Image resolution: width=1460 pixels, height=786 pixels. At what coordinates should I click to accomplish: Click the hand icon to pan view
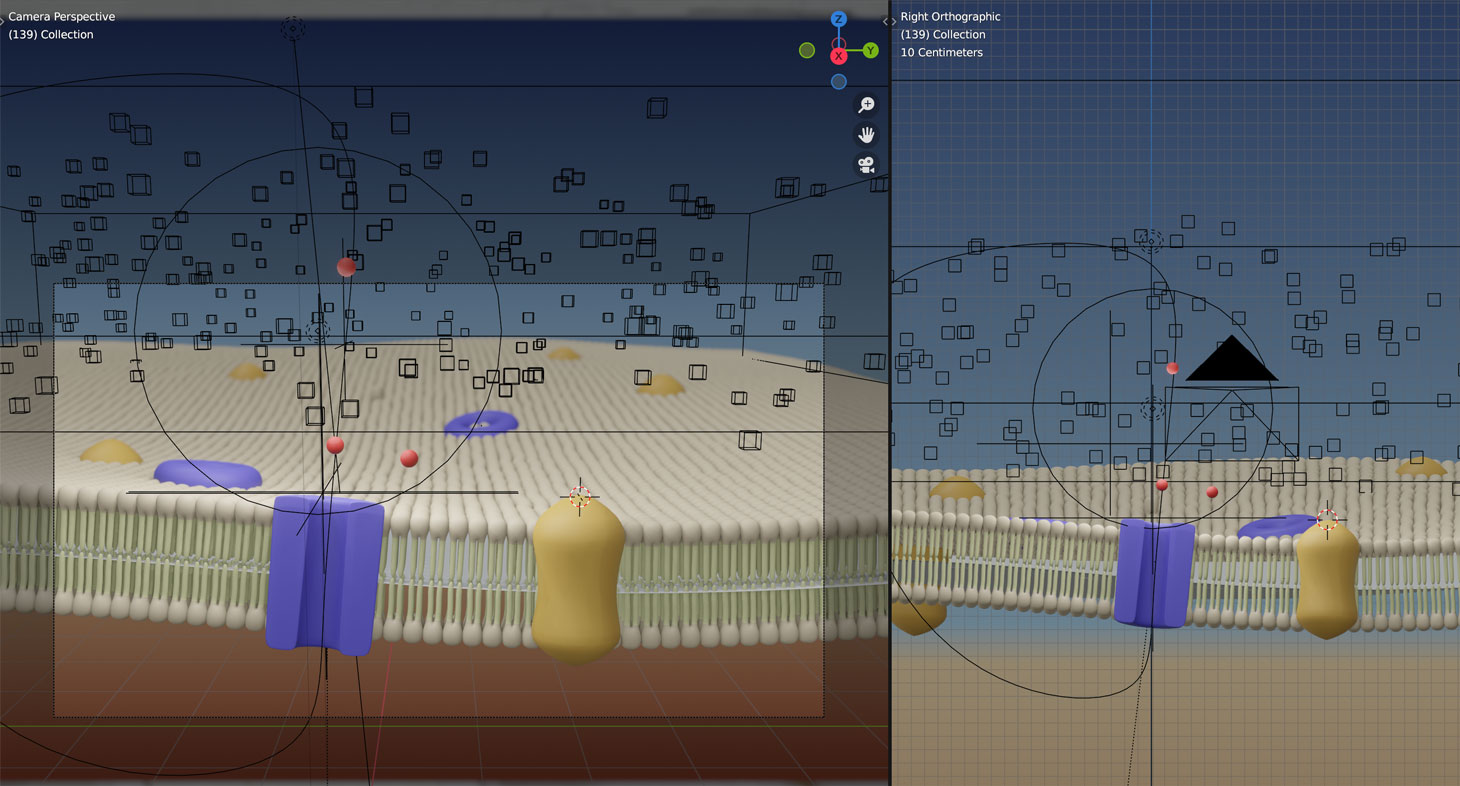point(866,135)
